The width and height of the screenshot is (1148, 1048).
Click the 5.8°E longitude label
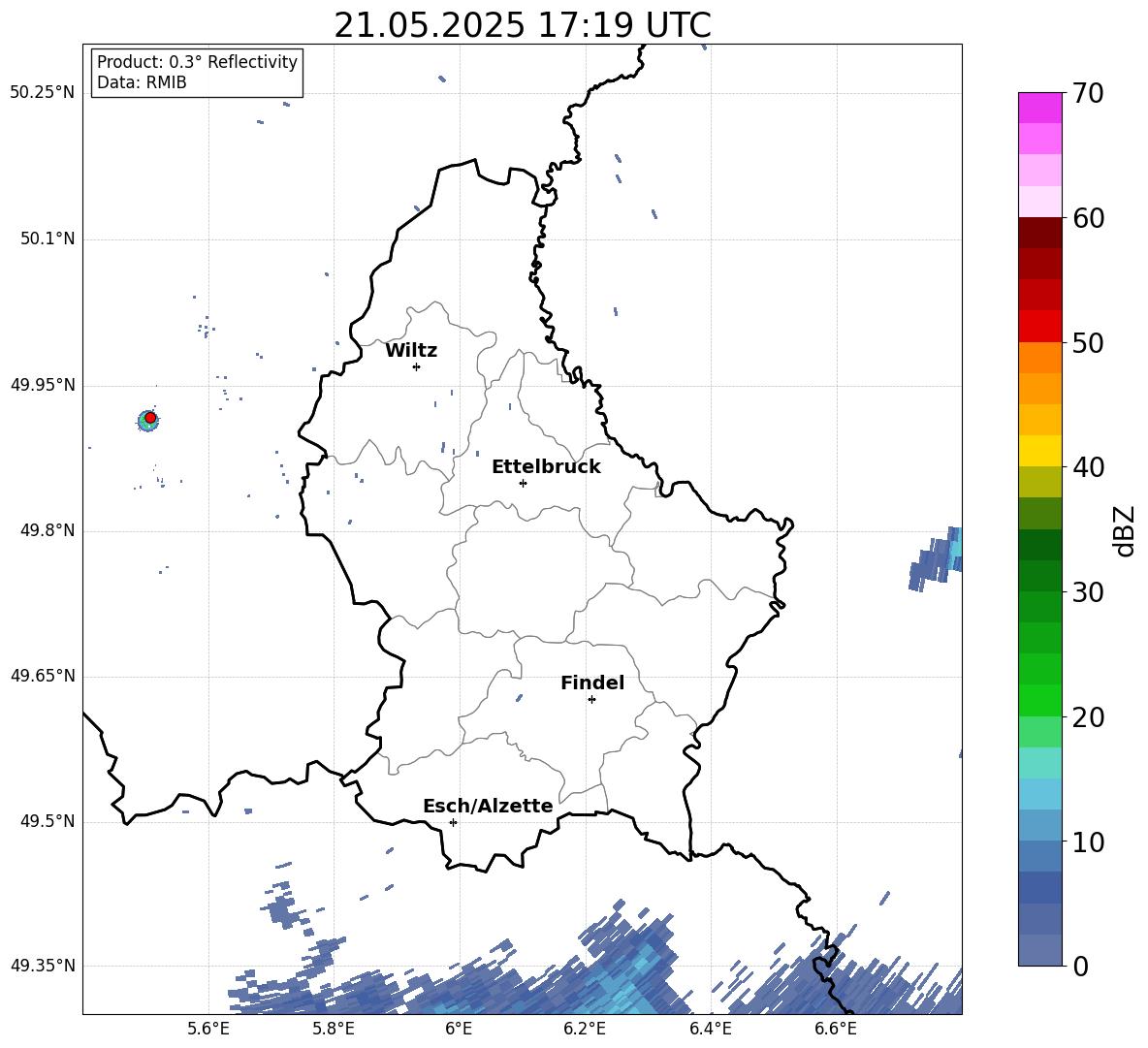pyautogui.click(x=334, y=1029)
